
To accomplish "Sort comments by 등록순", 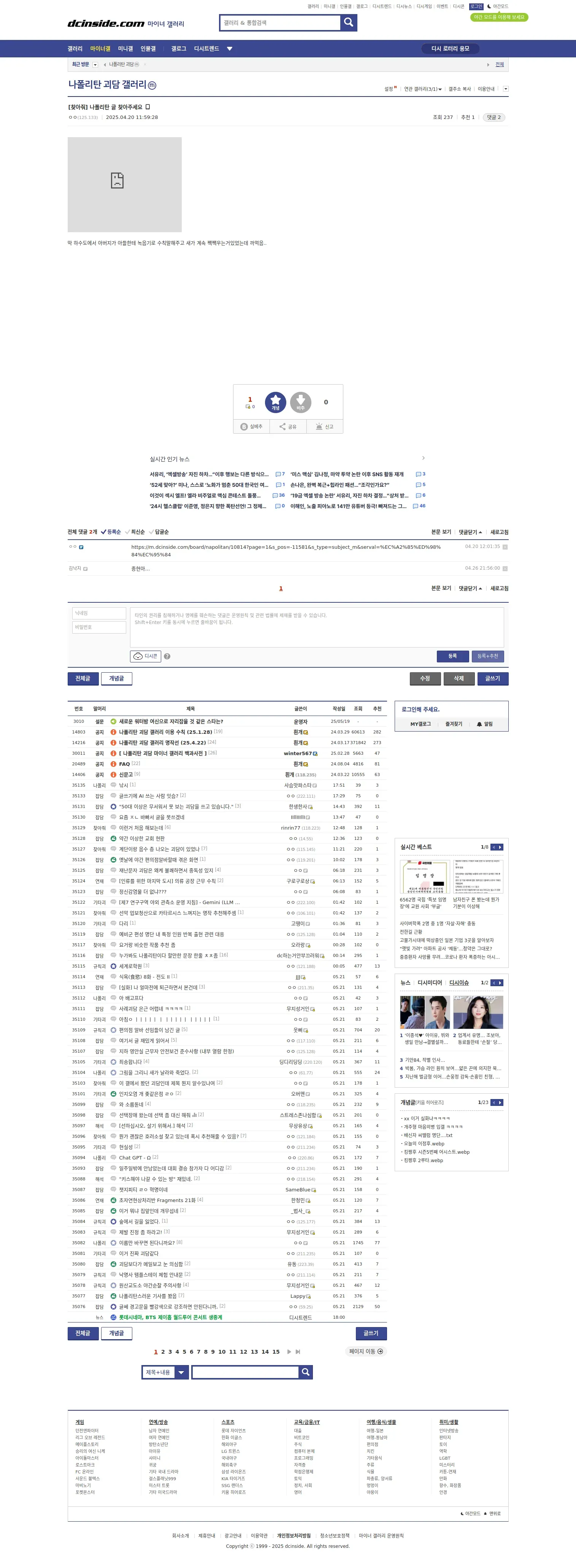I will [111, 532].
